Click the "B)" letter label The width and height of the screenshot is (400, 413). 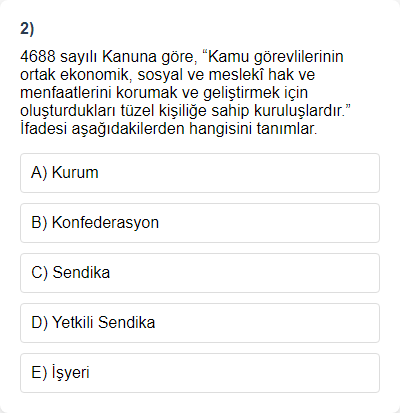(x=39, y=223)
